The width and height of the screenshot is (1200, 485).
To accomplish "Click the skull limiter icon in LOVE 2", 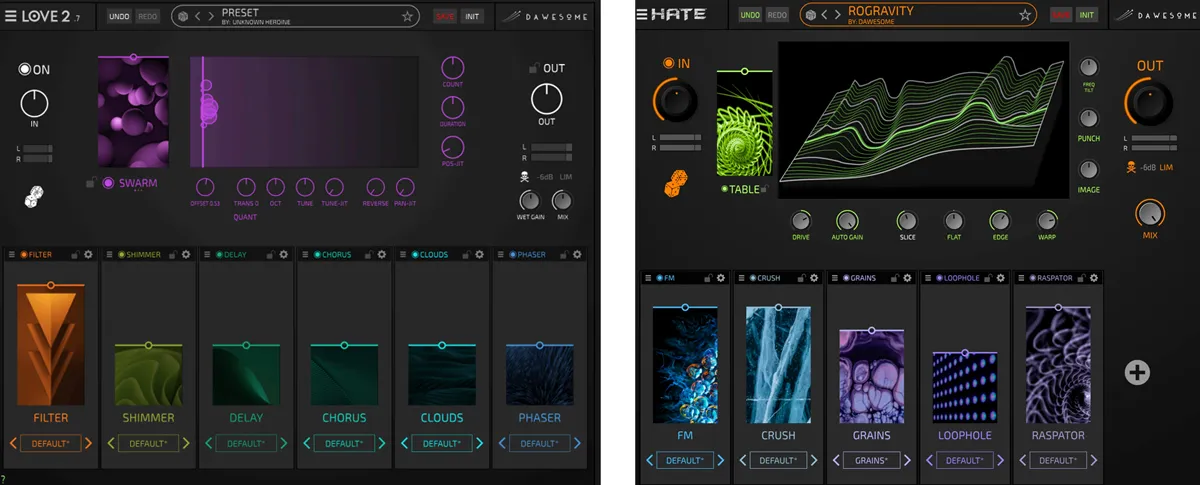I will (524, 176).
